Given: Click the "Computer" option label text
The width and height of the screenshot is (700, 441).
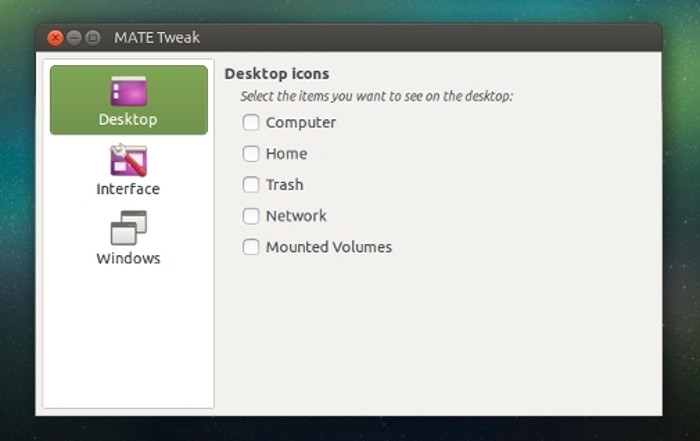Looking at the screenshot, I should [x=301, y=123].
